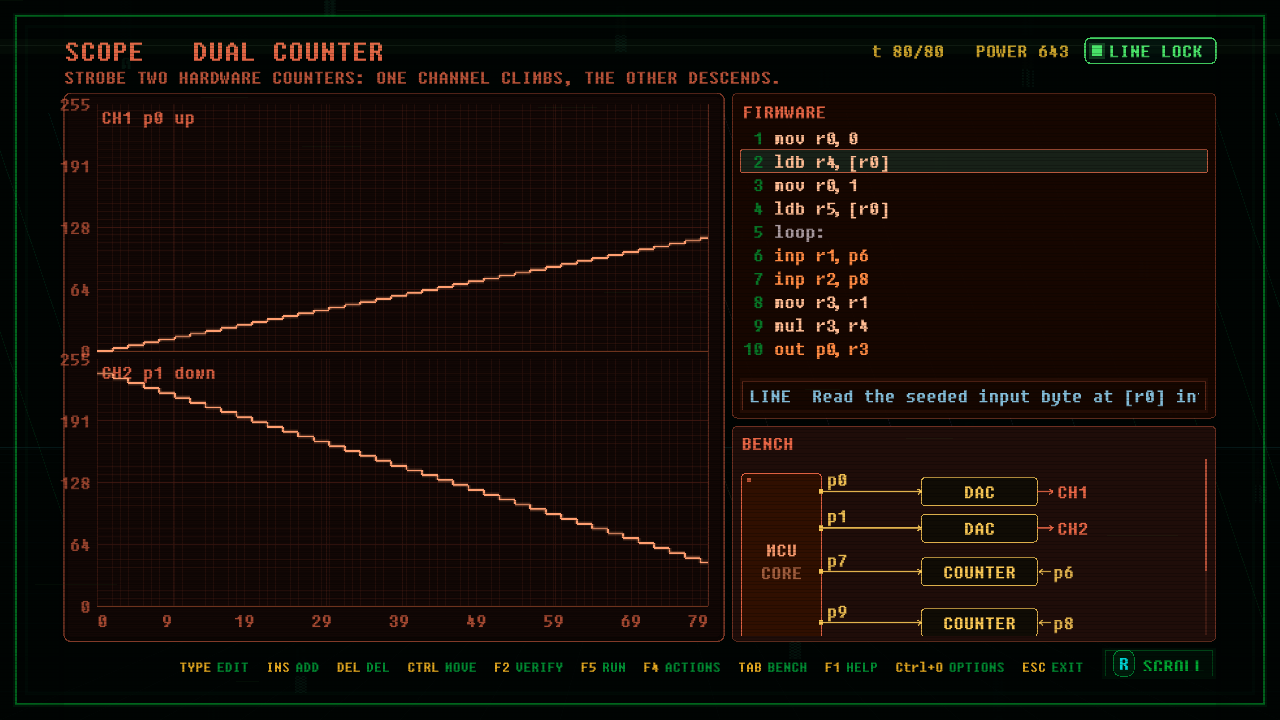Open F1 HELP
The width and height of the screenshot is (1280, 720).
tap(851, 667)
